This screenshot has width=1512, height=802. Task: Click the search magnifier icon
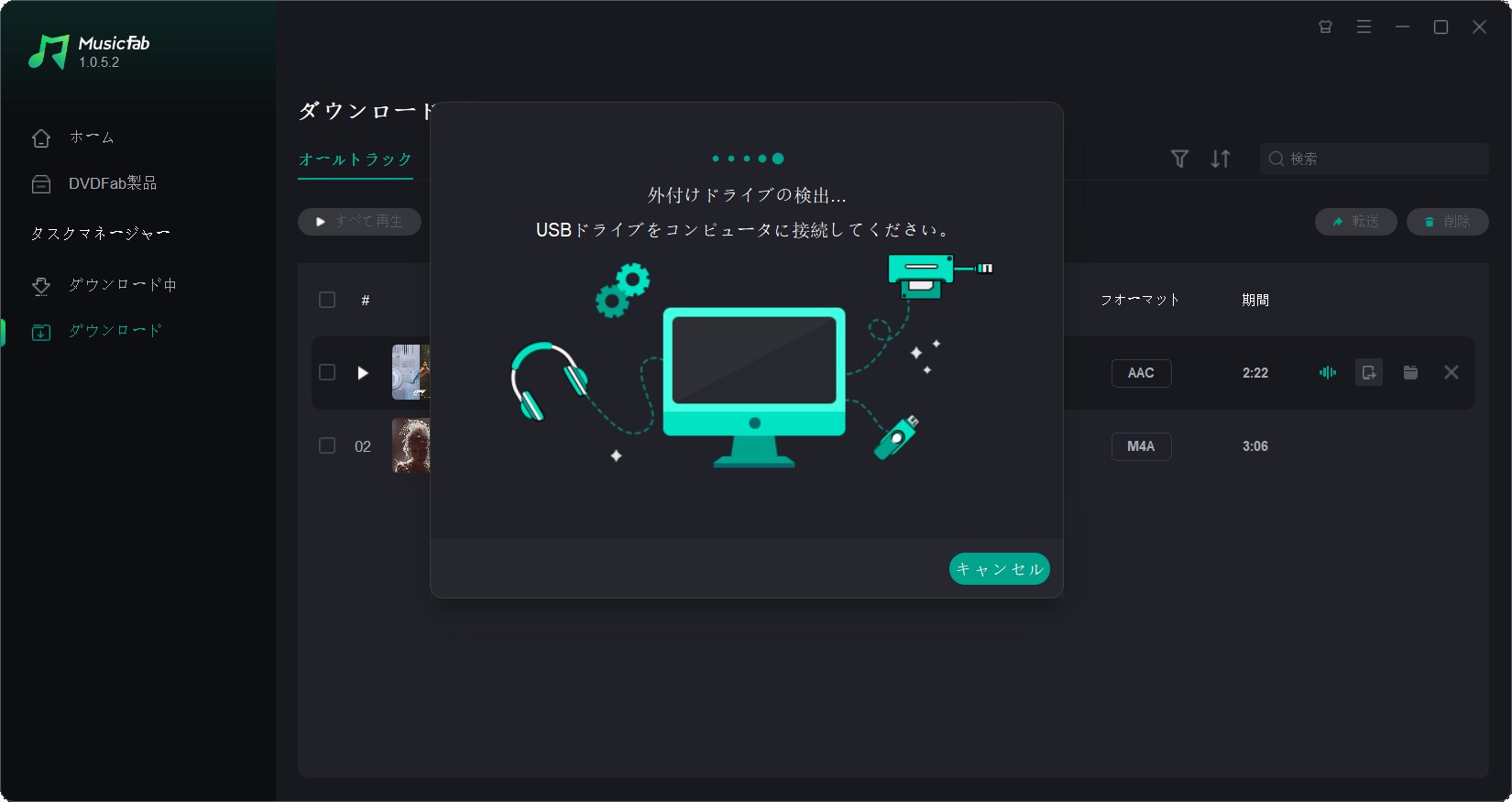[1276, 159]
